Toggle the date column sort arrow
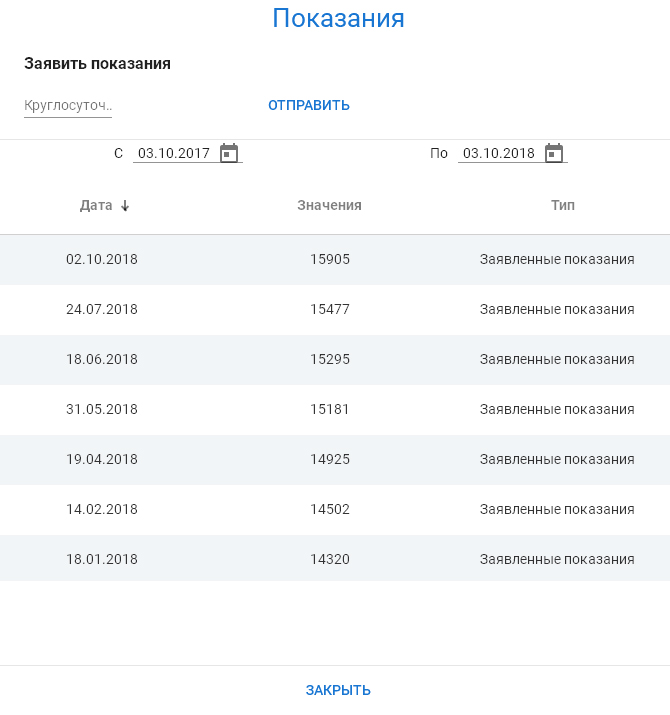 [x=125, y=206]
